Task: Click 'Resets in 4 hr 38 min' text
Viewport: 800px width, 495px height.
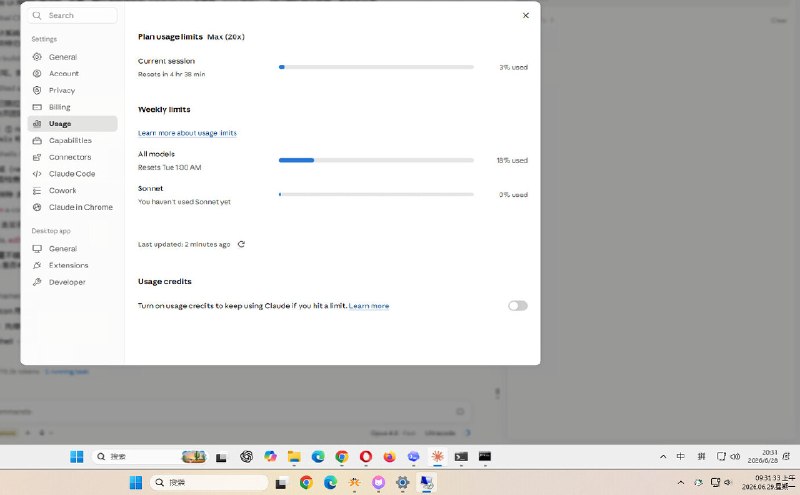Action: [x=171, y=75]
